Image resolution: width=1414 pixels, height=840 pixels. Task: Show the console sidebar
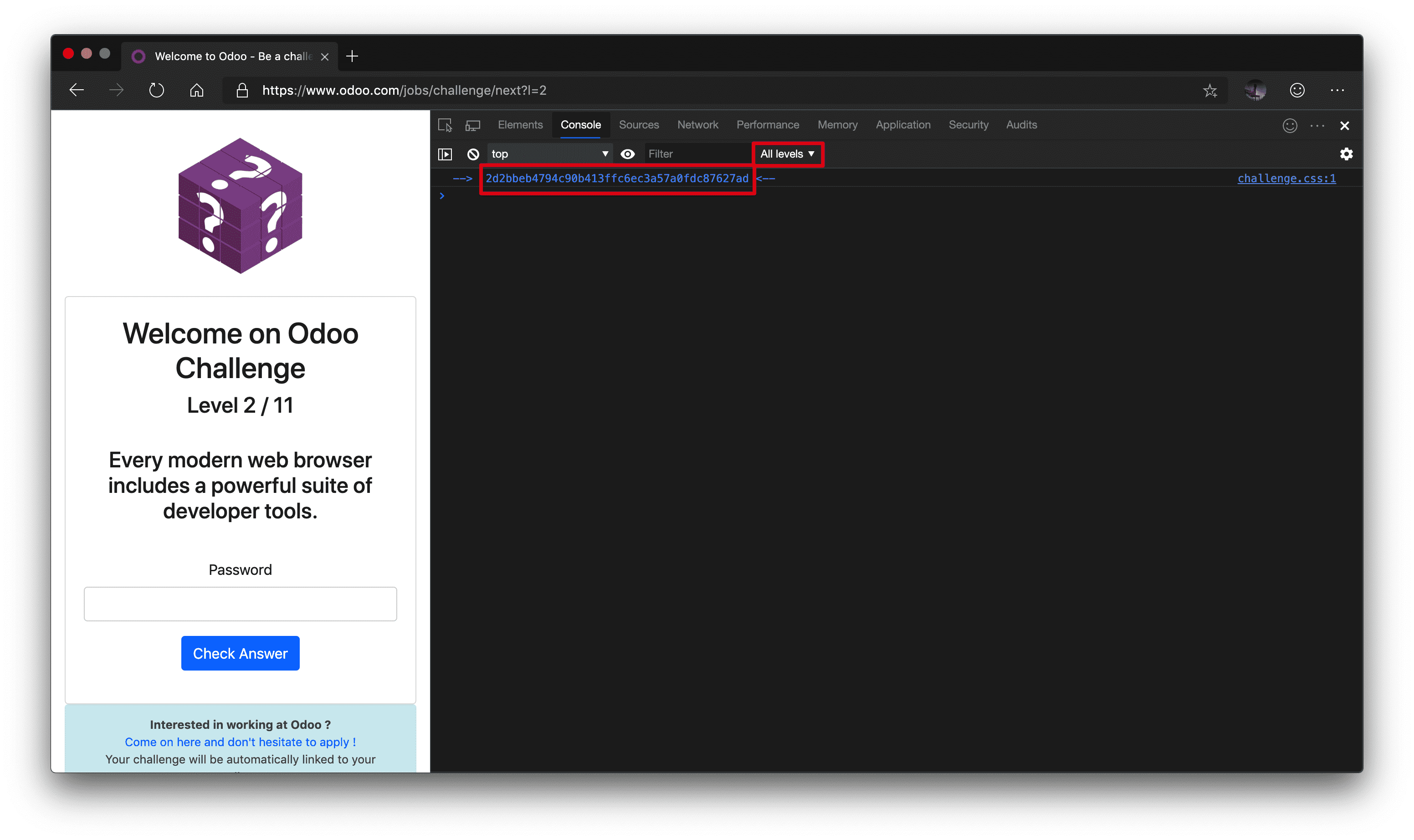pyautogui.click(x=445, y=154)
